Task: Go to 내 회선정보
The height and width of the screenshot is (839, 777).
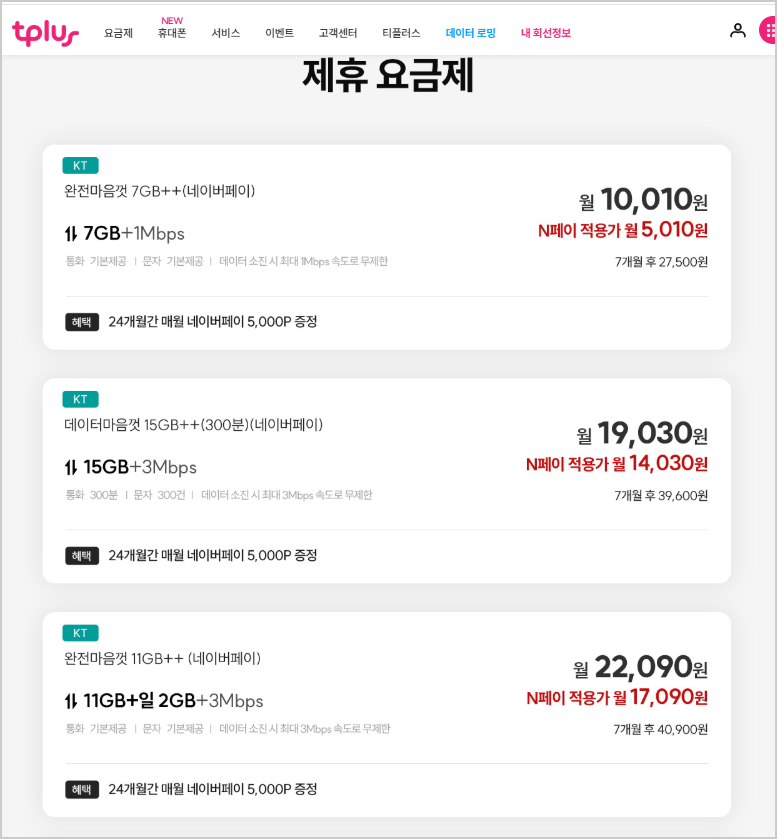Action: (x=546, y=33)
